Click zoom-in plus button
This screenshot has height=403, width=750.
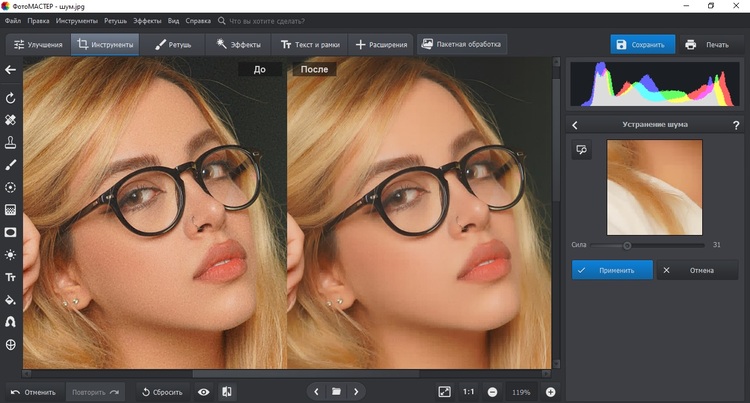coord(550,391)
